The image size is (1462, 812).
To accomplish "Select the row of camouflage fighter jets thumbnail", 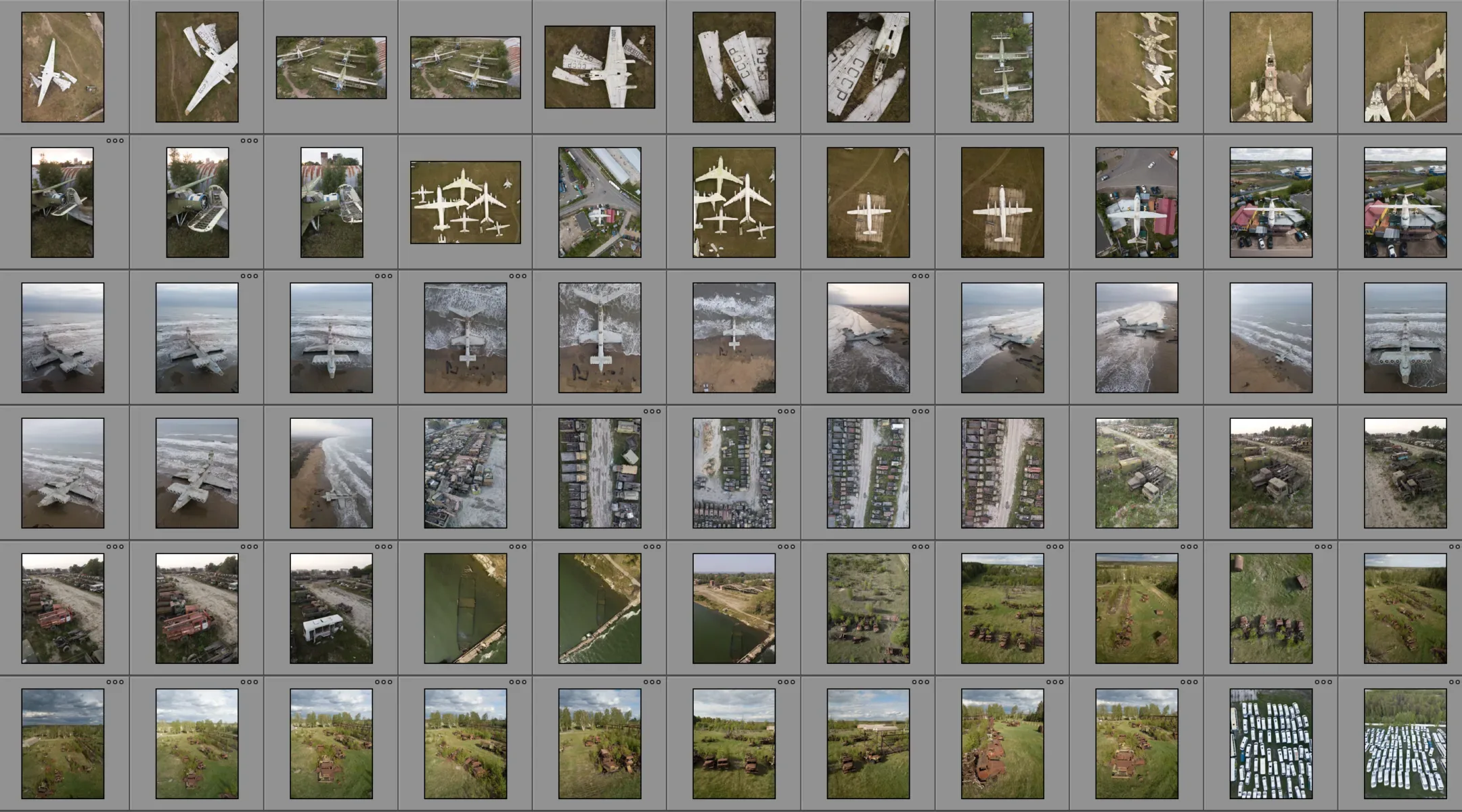I will tap(1136, 67).
